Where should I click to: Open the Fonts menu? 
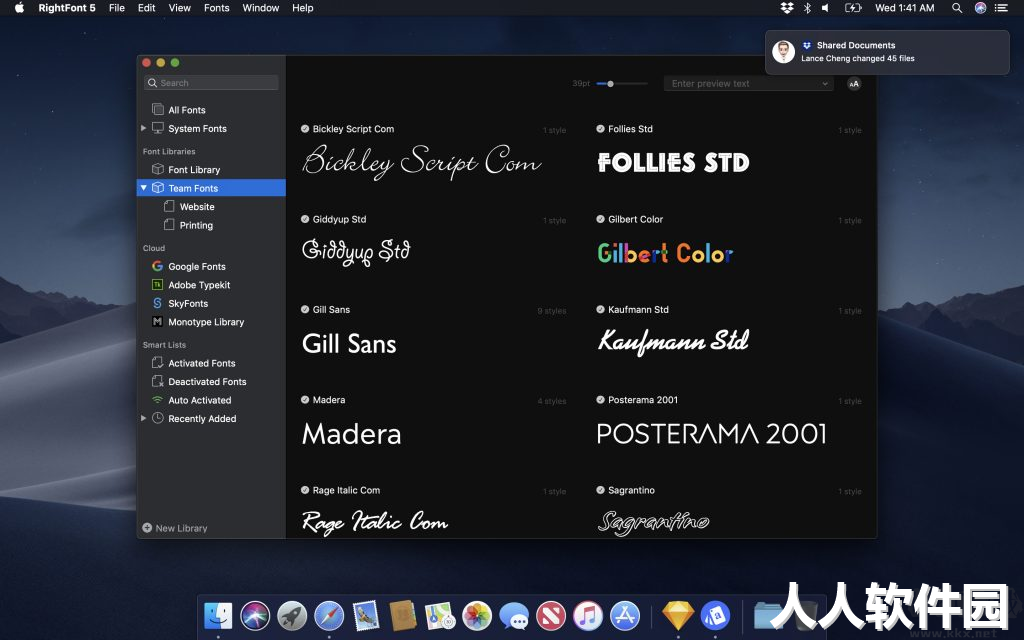(x=216, y=8)
